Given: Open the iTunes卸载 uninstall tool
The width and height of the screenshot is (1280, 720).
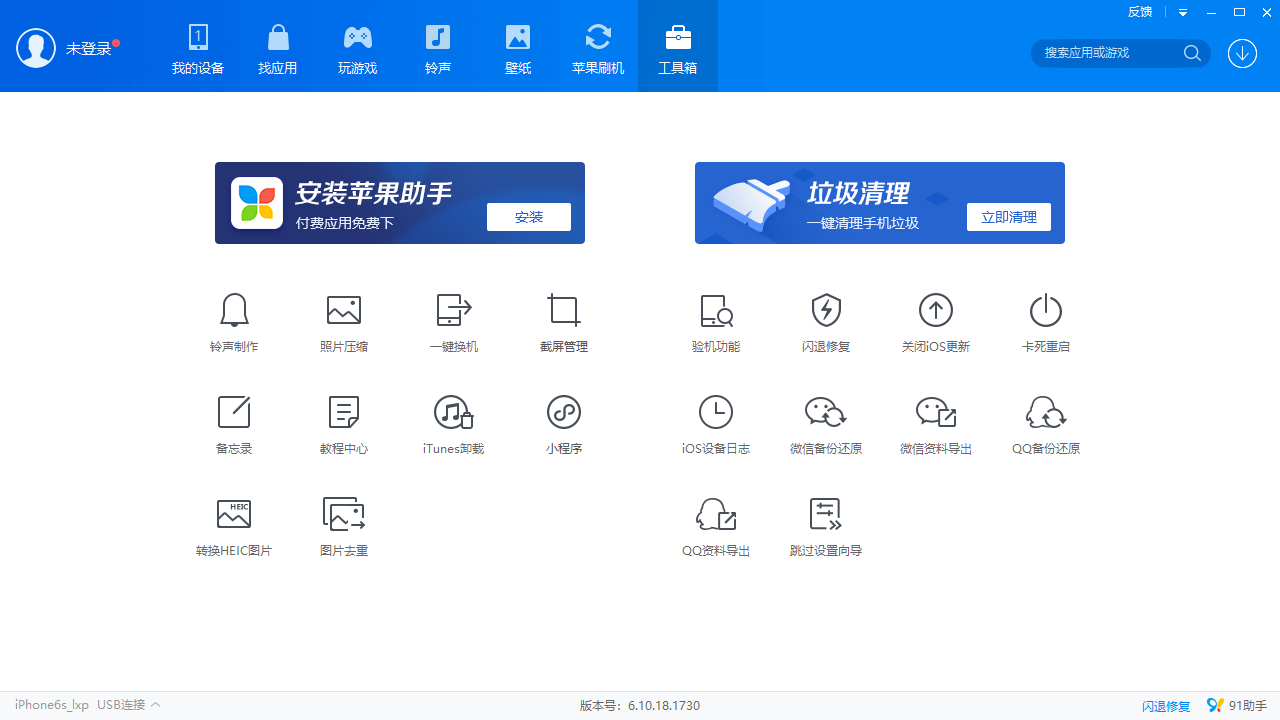Looking at the screenshot, I should (454, 413).
